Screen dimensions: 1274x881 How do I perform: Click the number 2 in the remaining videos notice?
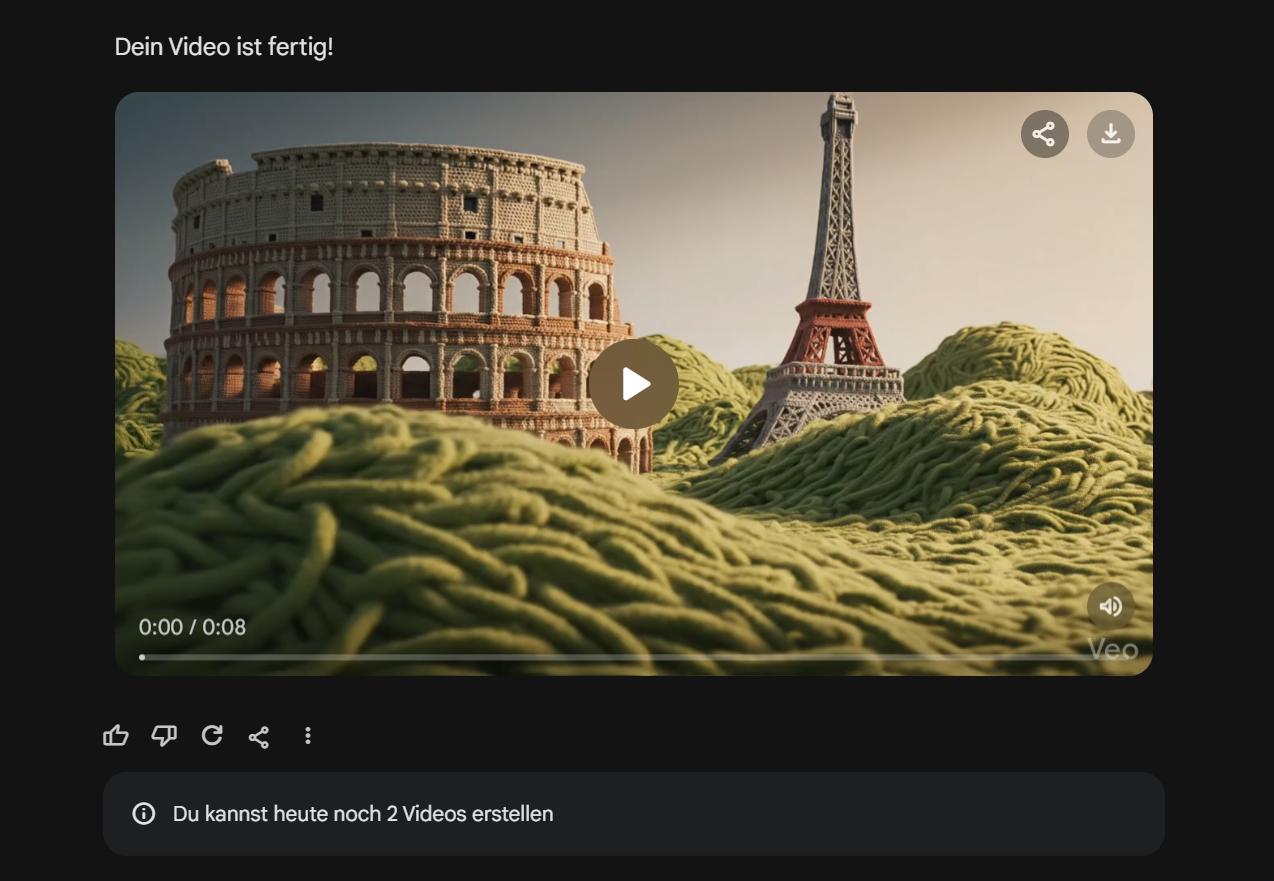pyautogui.click(x=392, y=814)
